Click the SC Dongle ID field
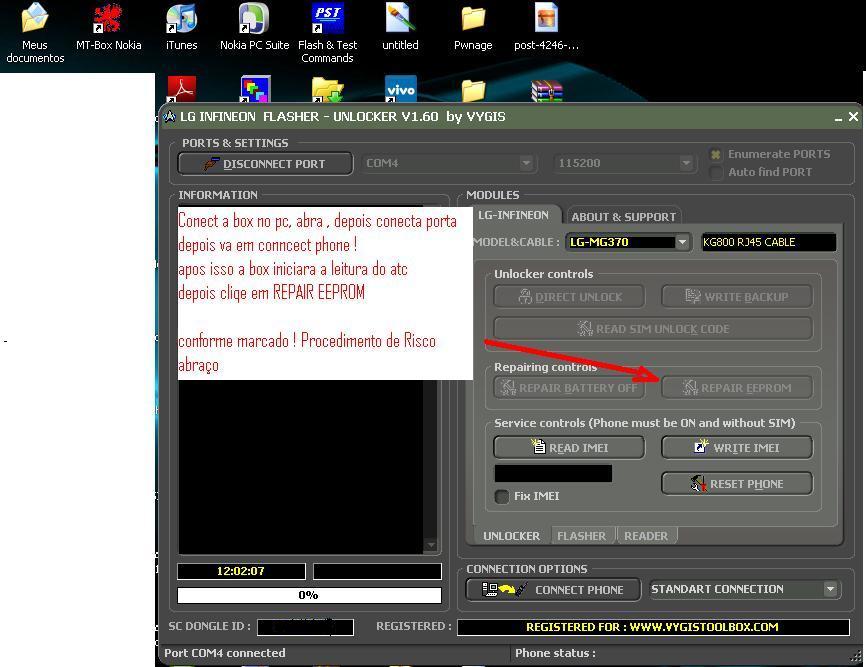This screenshot has height=667, width=866. coord(305,627)
